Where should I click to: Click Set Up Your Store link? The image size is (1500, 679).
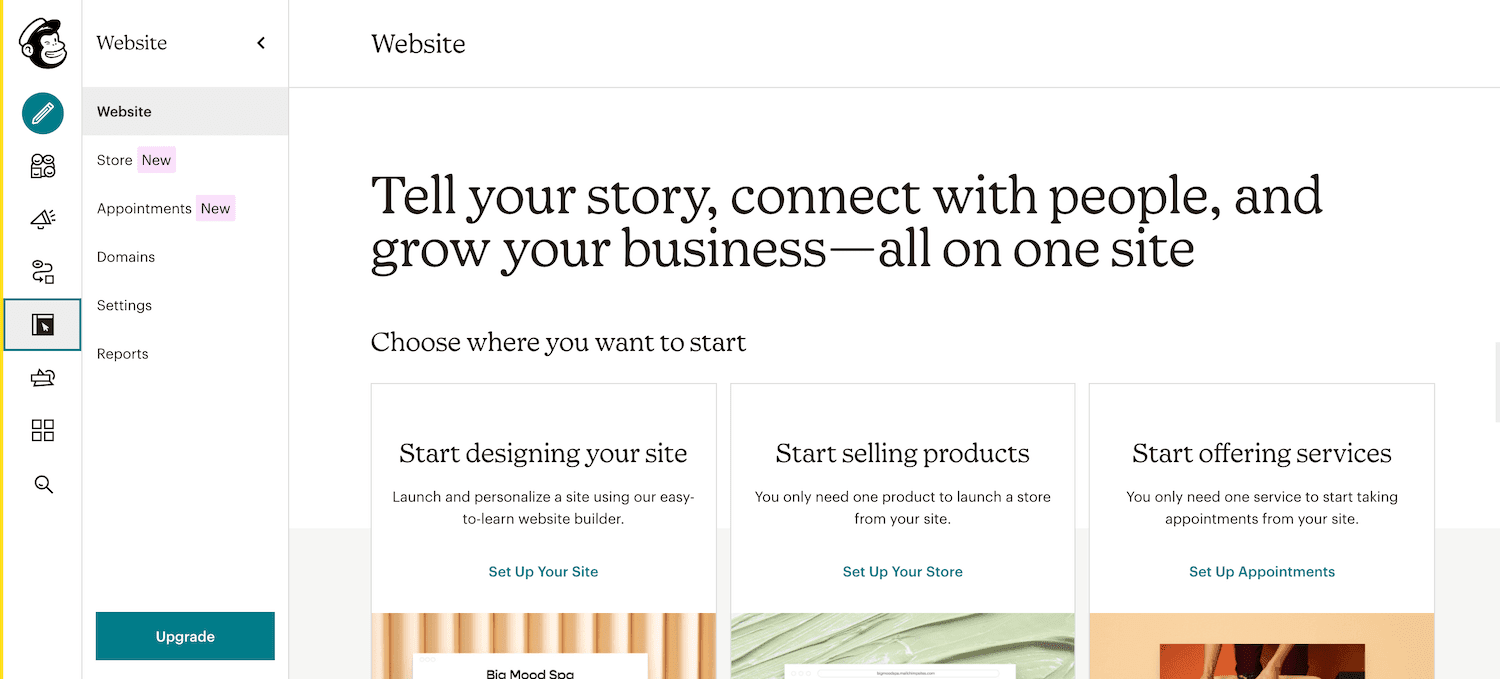902,571
